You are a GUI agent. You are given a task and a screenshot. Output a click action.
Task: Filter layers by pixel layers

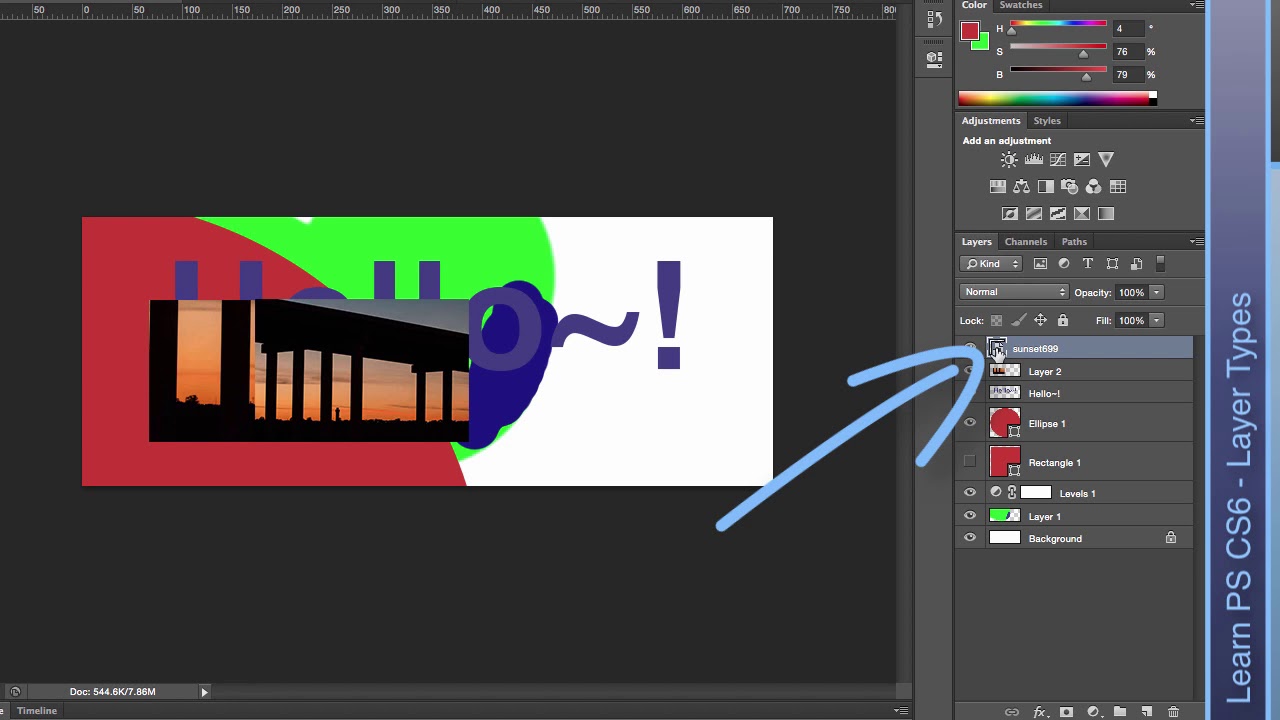pyautogui.click(x=1040, y=264)
